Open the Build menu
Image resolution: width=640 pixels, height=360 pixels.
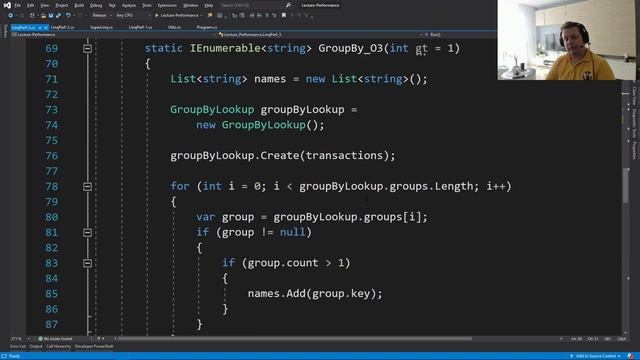coord(79,5)
